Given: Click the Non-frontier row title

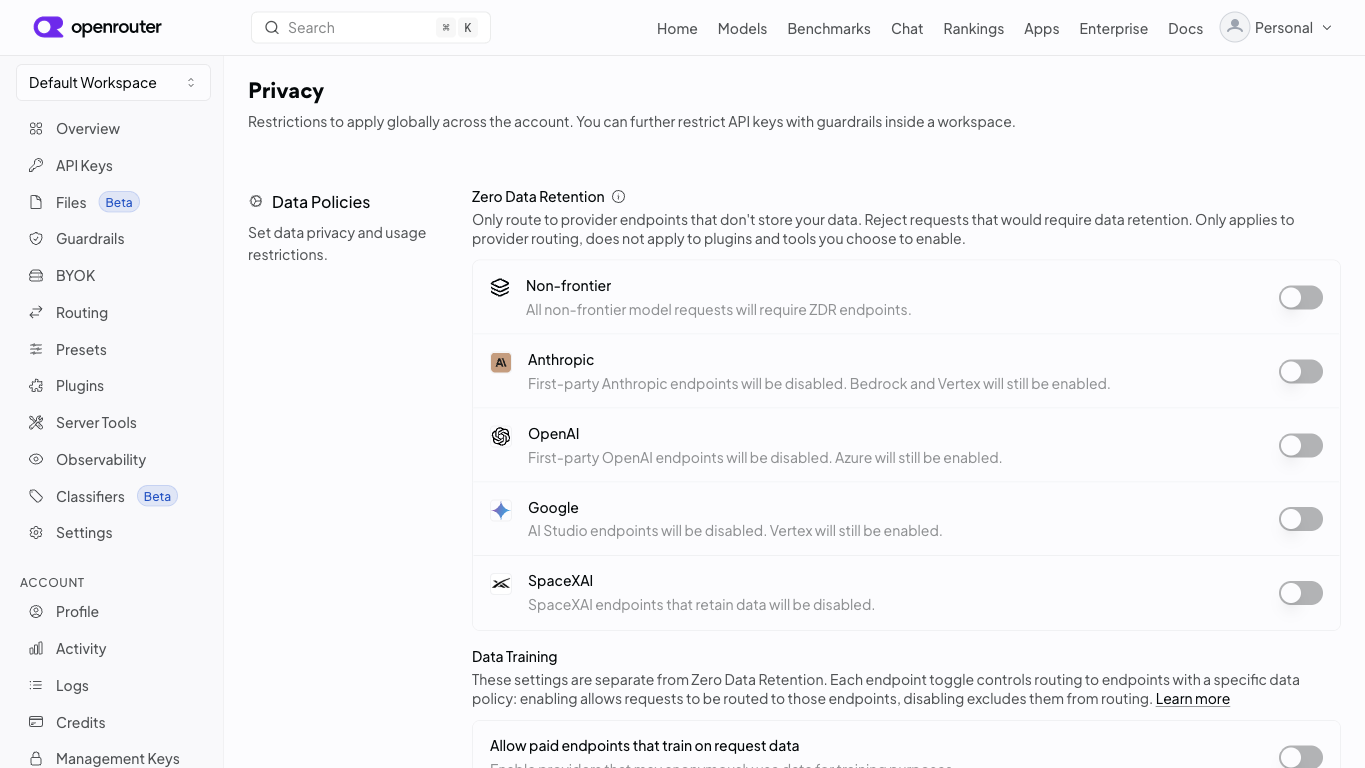Looking at the screenshot, I should coord(568,286).
